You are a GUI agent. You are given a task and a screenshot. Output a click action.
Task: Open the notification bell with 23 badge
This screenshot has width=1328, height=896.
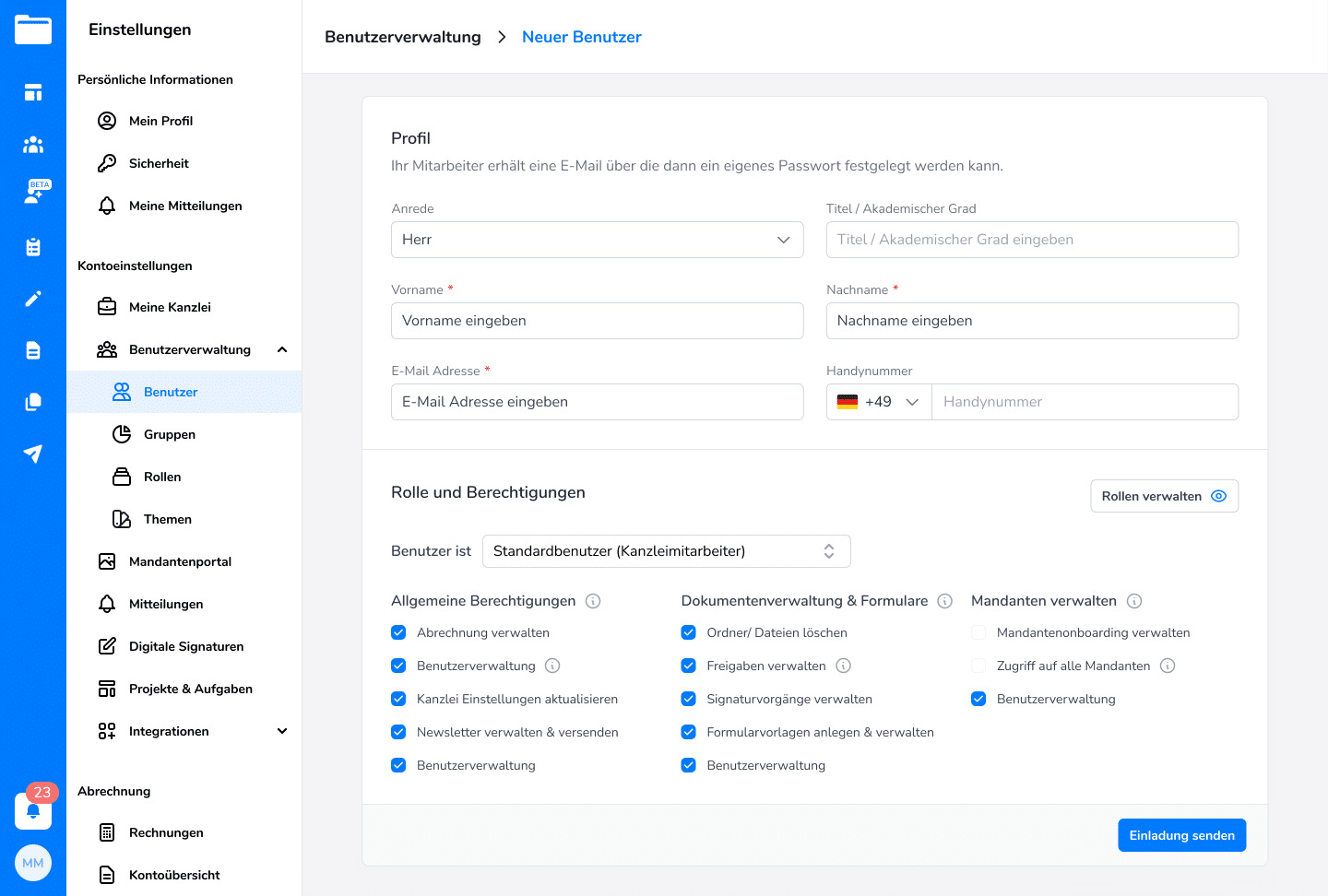[33, 810]
